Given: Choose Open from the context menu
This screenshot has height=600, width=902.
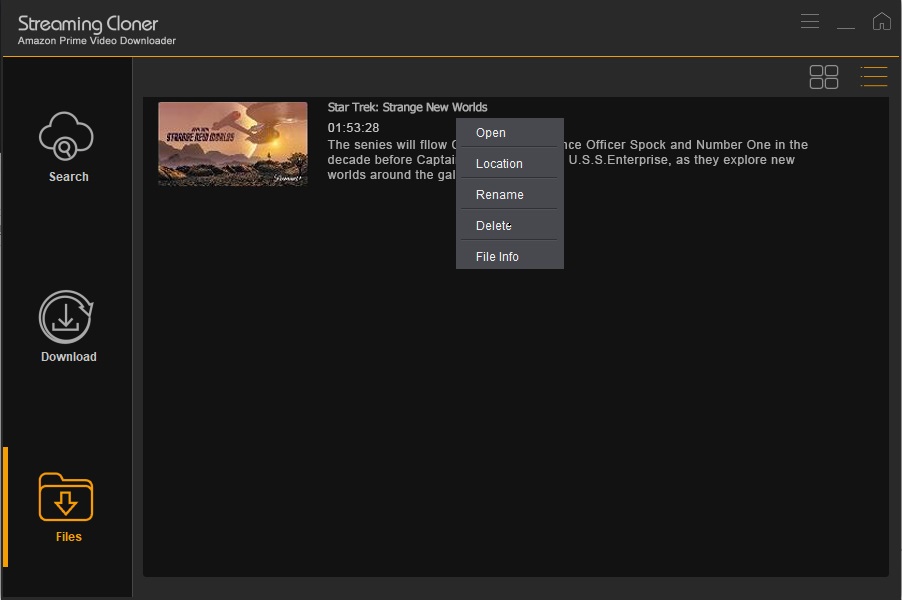Looking at the screenshot, I should coord(510,132).
